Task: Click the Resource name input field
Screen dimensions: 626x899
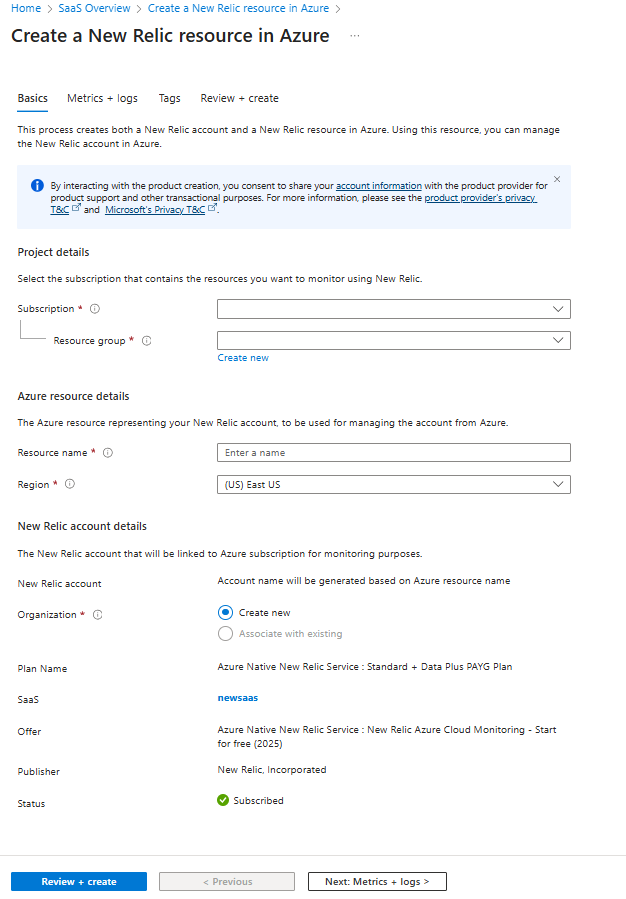Action: (x=393, y=452)
